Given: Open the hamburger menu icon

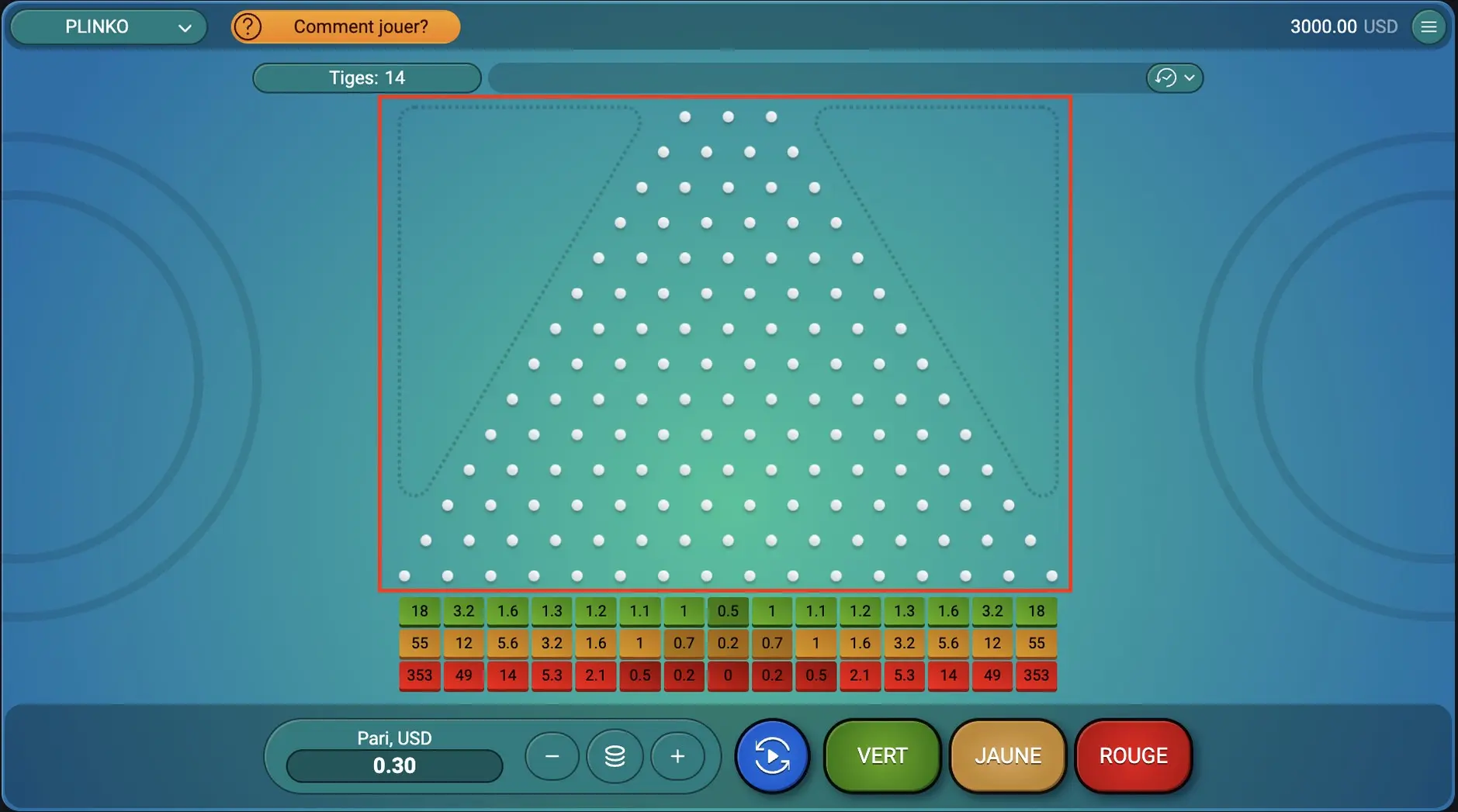Looking at the screenshot, I should pos(1429,26).
